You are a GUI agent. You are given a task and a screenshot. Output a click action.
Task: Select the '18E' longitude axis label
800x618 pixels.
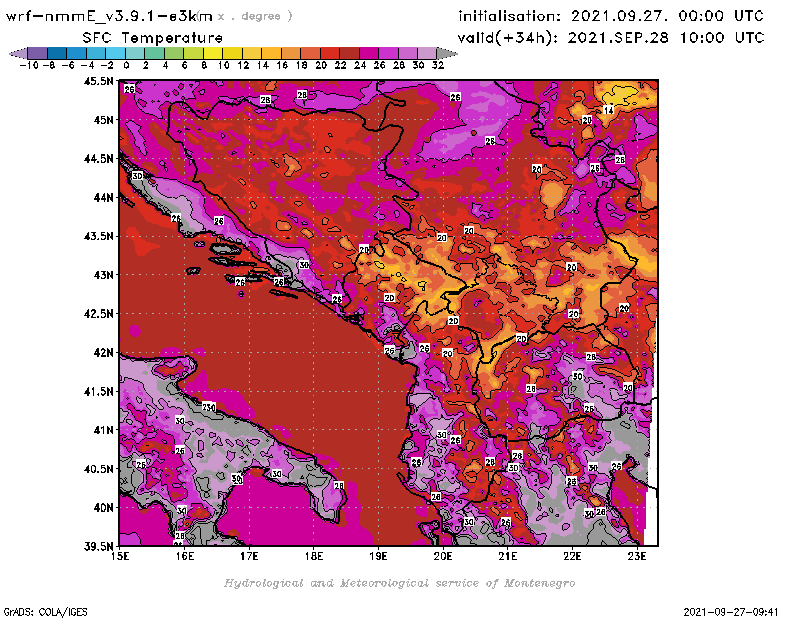coord(314,556)
